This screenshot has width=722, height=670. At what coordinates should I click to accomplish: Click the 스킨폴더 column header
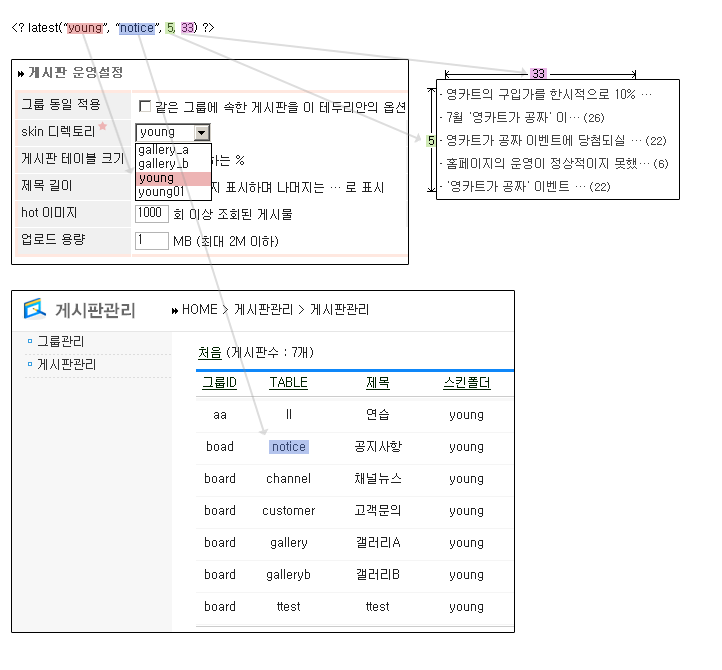coord(466,383)
